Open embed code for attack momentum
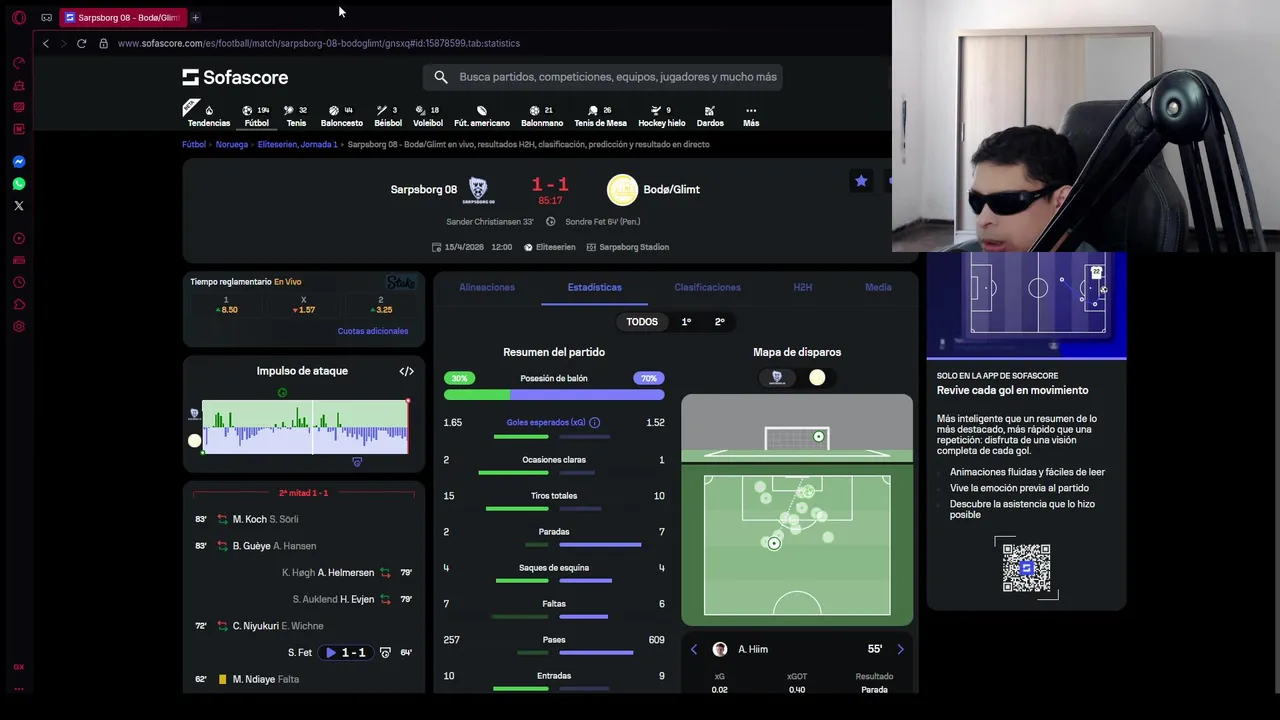The width and height of the screenshot is (1280, 720). [x=406, y=371]
